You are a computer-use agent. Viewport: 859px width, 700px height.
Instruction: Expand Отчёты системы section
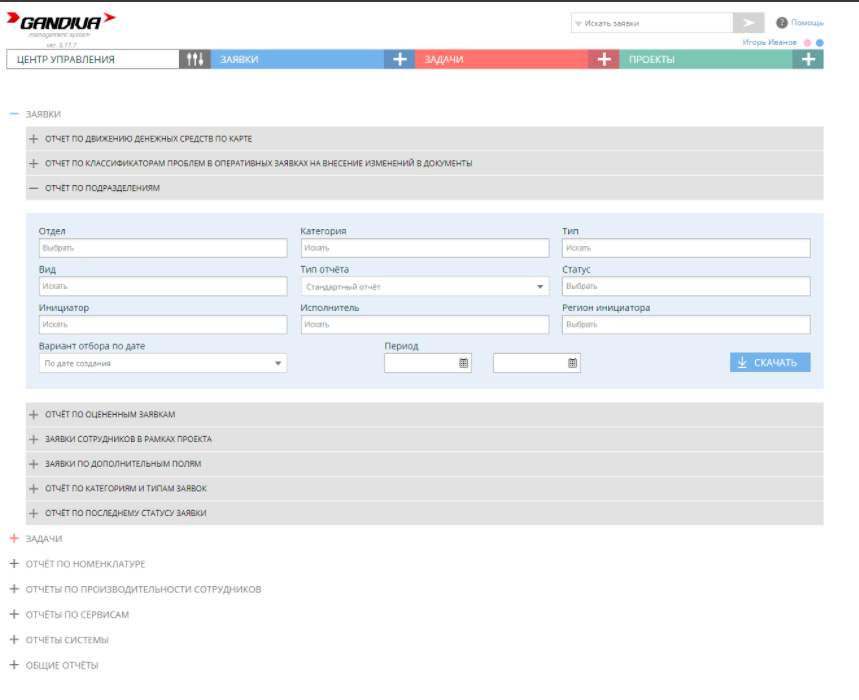click(14, 639)
